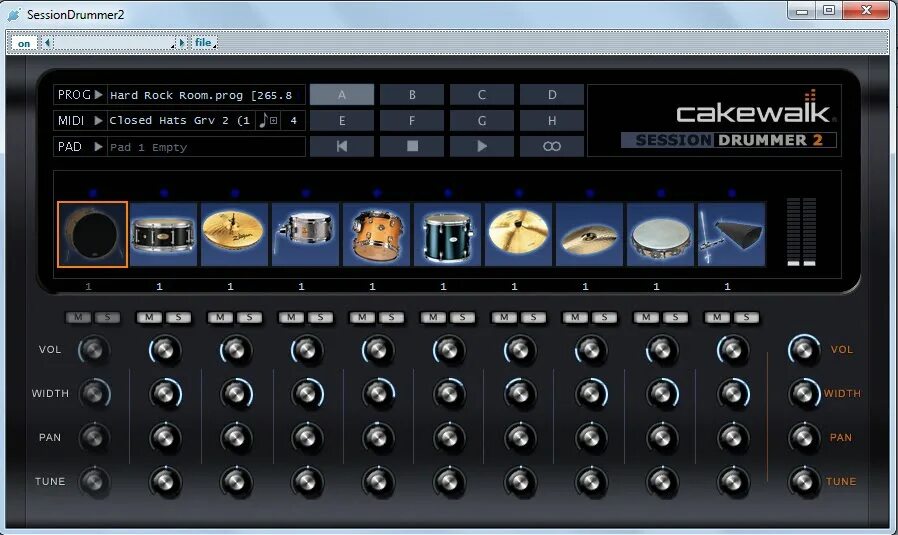Click the stop playback button
The image size is (898, 535).
coord(412,147)
